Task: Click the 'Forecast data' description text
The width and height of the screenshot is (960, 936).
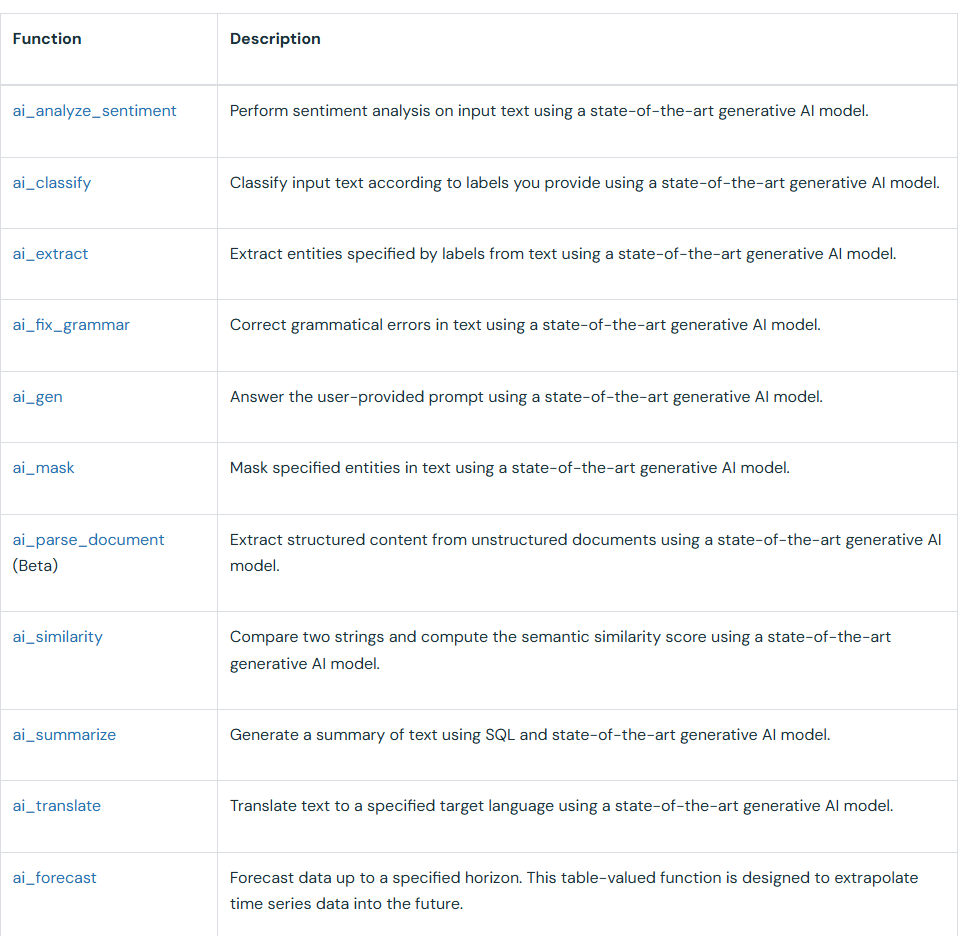Action: pyautogui.click(x=573, y=891)
